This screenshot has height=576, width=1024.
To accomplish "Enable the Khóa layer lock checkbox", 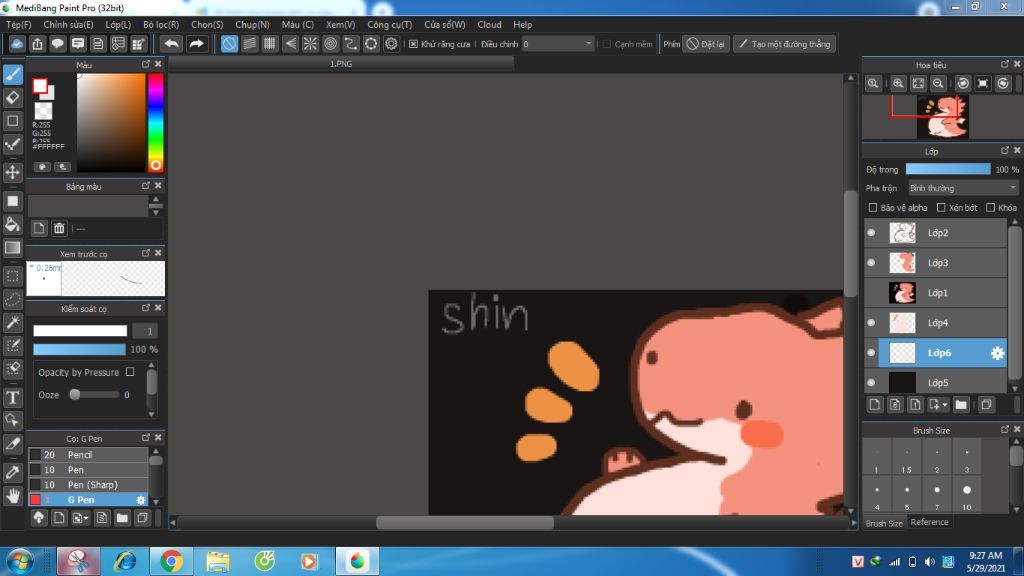I will (x=991, y=208).
